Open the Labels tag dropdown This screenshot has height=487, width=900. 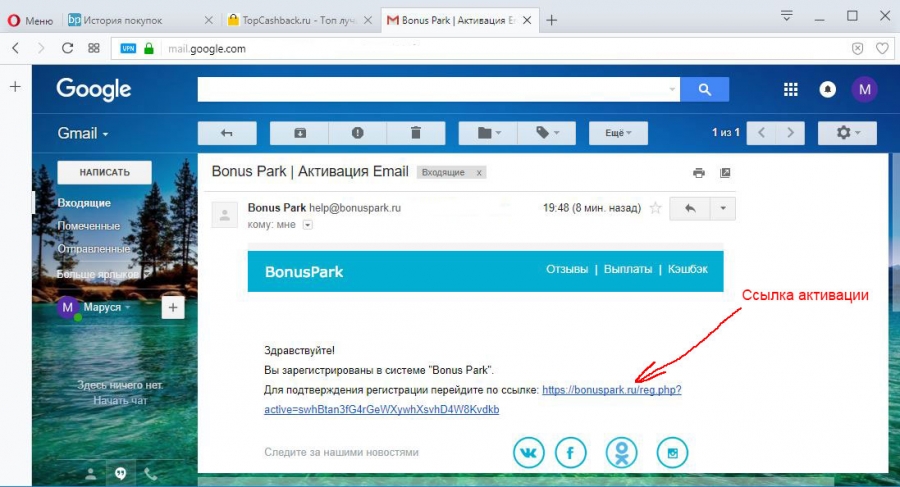[546, 133]
